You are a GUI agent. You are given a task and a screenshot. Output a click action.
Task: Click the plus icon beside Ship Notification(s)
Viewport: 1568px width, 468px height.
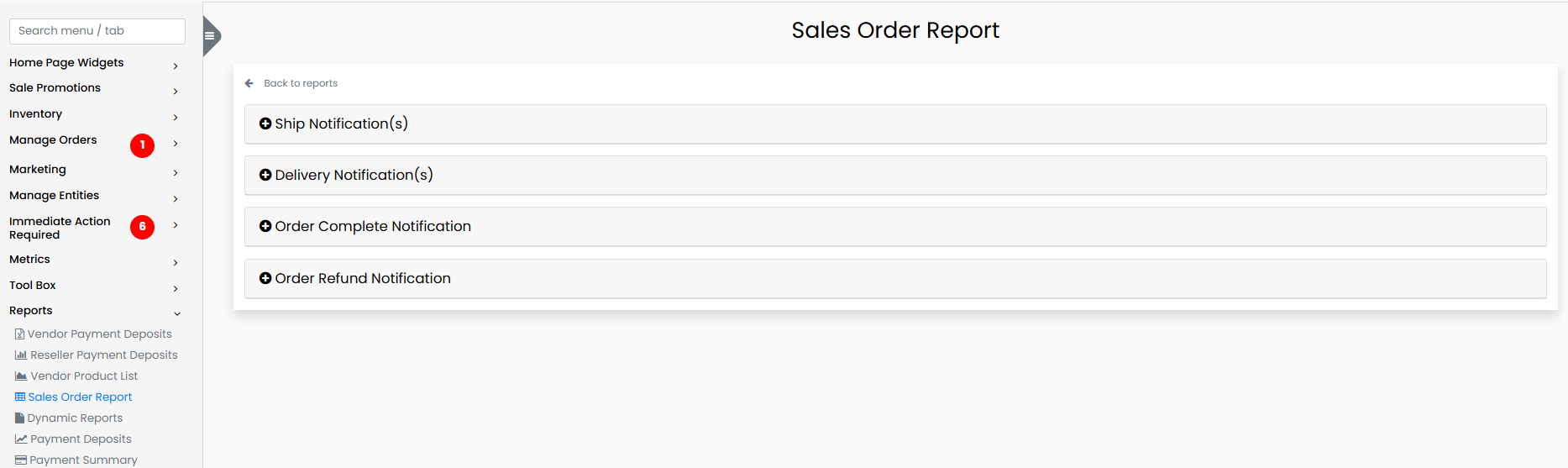click(x=265, y=124)
